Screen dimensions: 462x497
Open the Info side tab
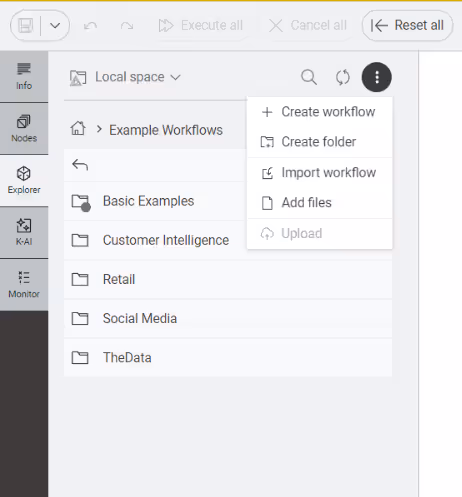coord(24,77)
